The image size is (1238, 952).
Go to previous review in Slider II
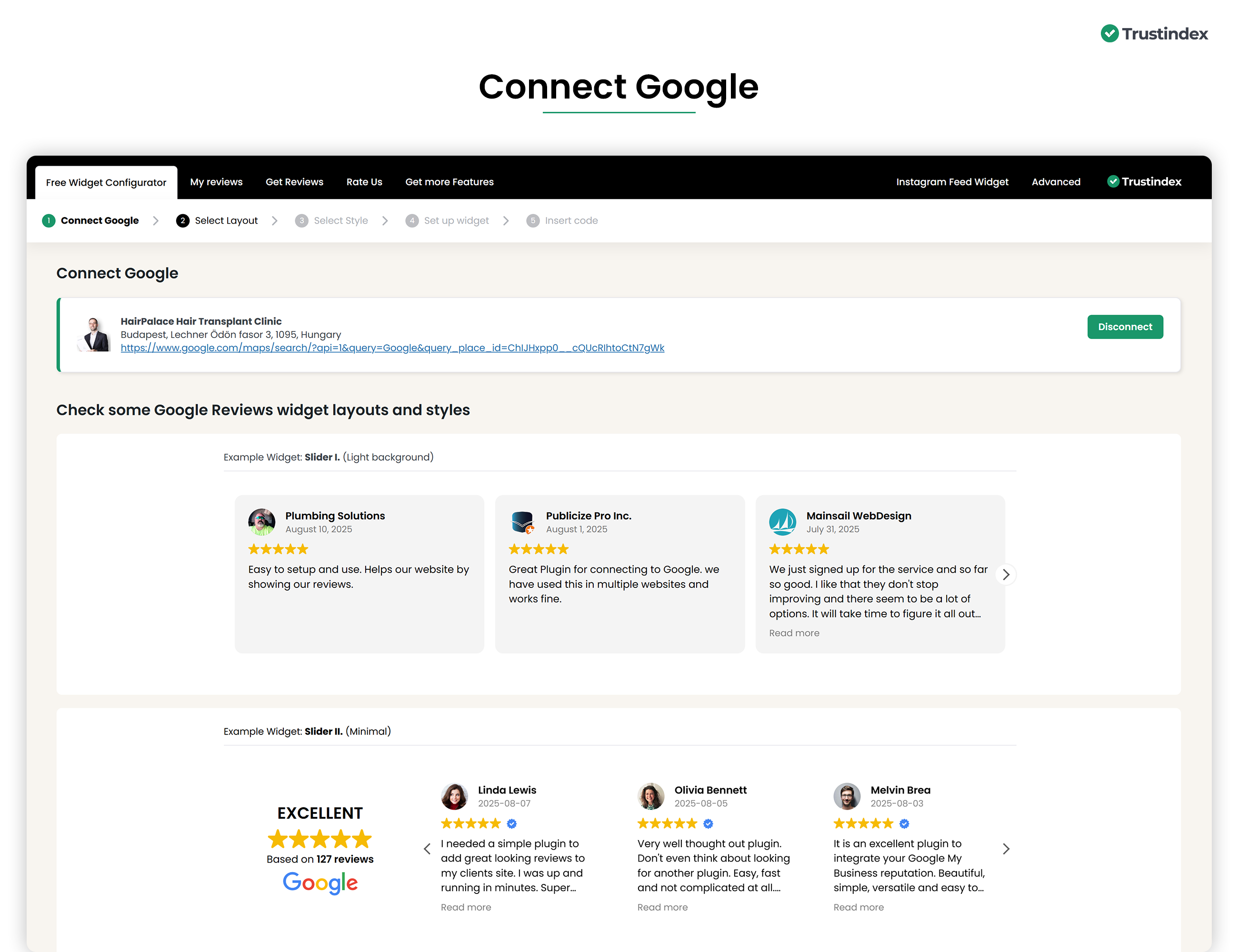[x=428, y=849]
